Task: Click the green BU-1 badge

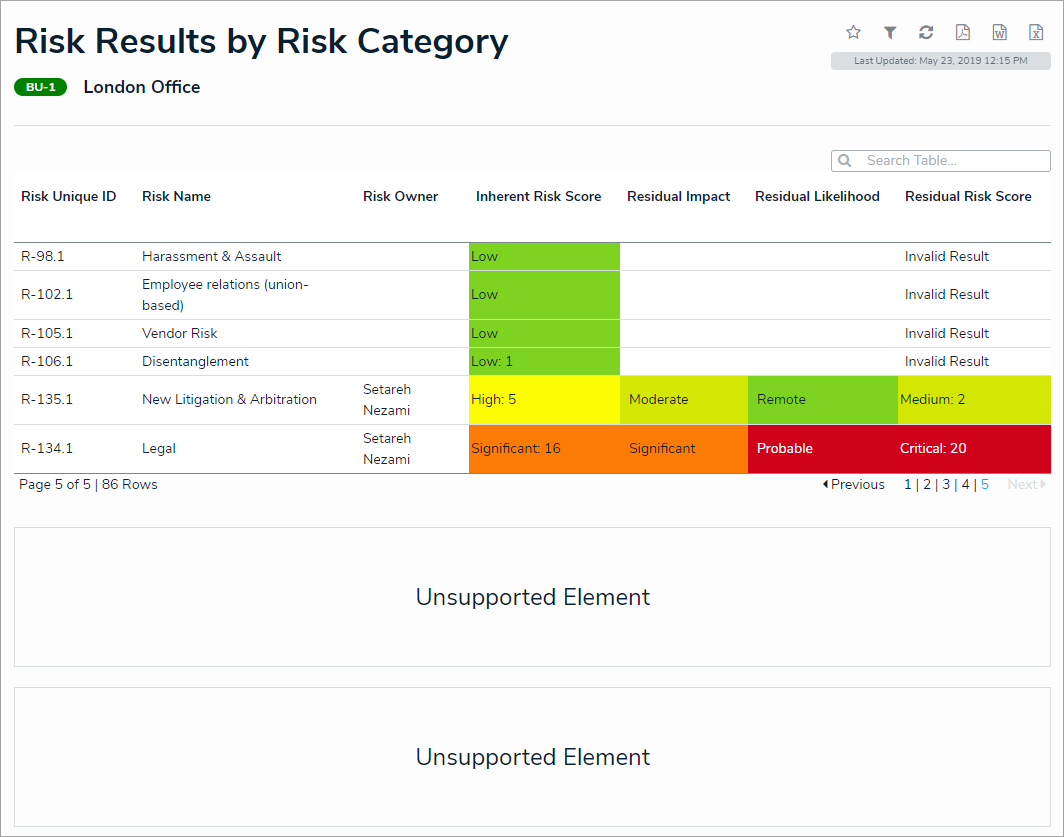Action: tap(40, 87)
